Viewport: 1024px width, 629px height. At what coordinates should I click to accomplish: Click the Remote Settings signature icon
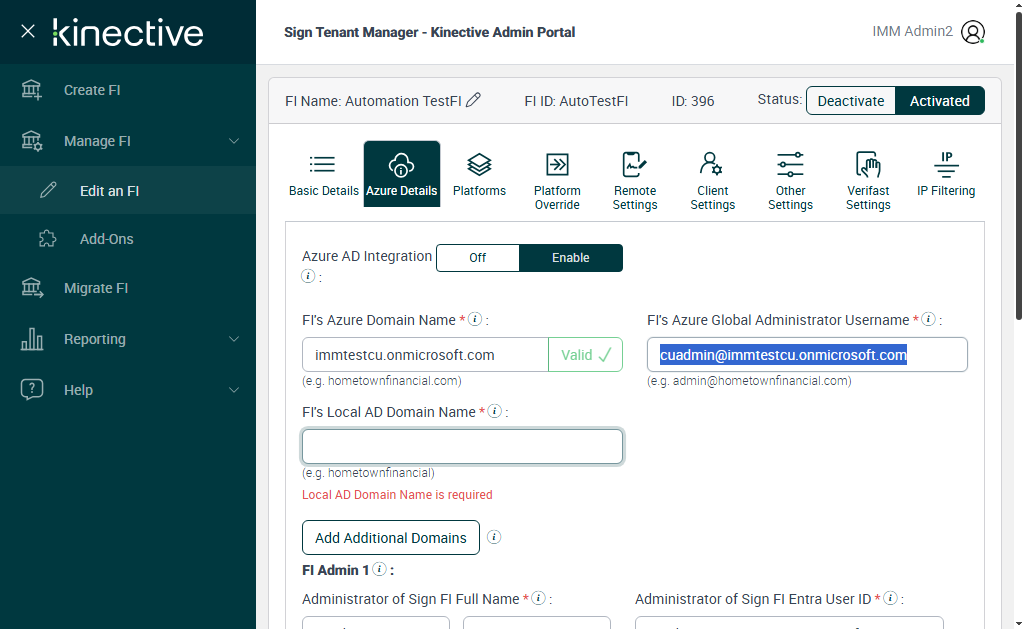click(634, 165)
